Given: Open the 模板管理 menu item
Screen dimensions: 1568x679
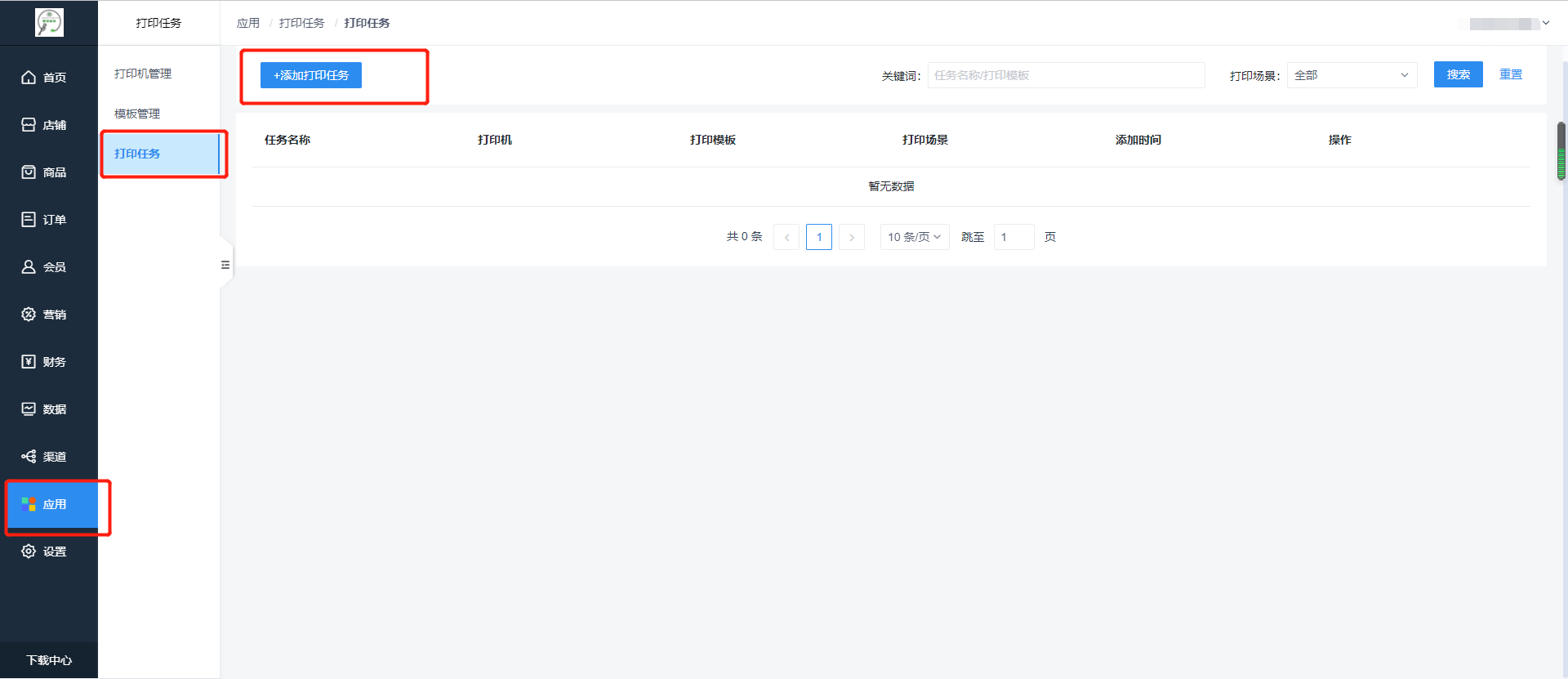Looking at the screenshot, I should pos(137,114).
